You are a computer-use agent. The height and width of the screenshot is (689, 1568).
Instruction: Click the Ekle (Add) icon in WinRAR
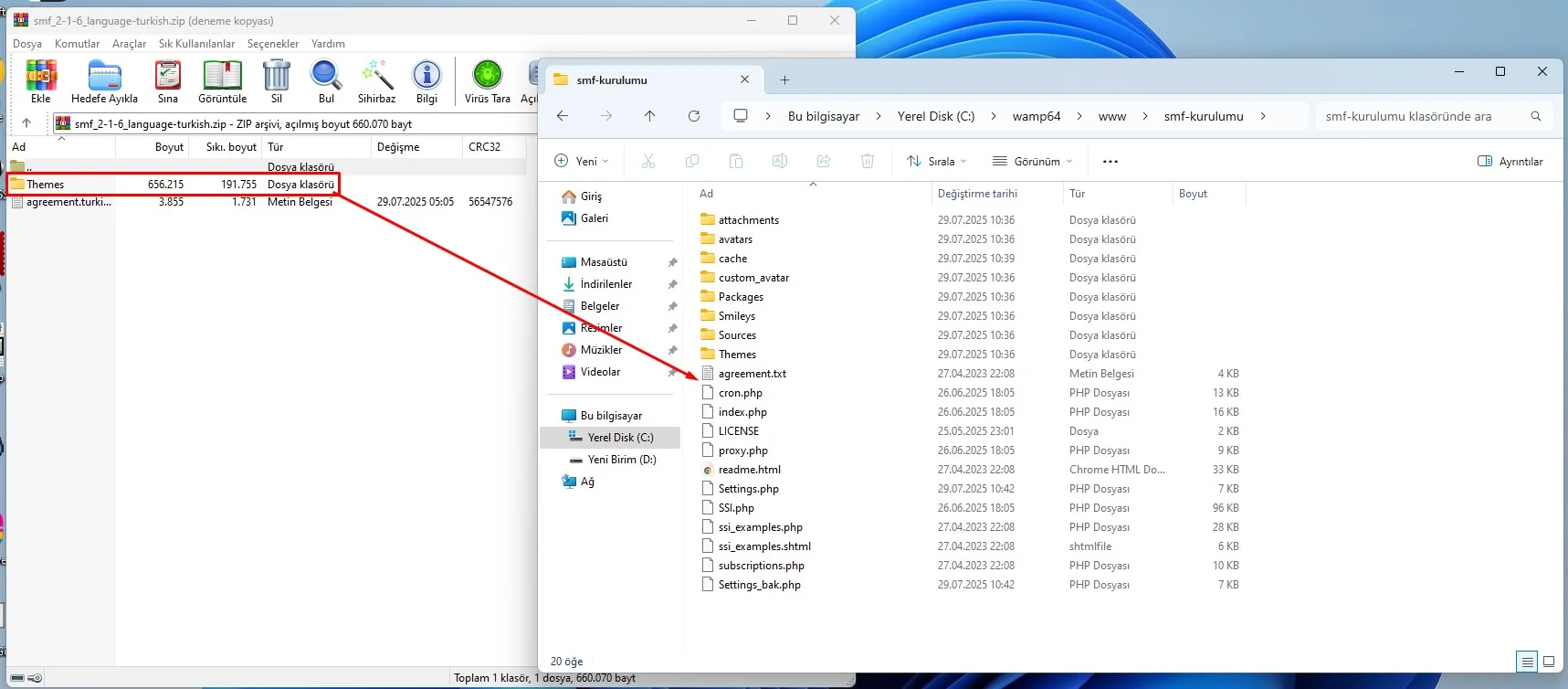point(41,76)
